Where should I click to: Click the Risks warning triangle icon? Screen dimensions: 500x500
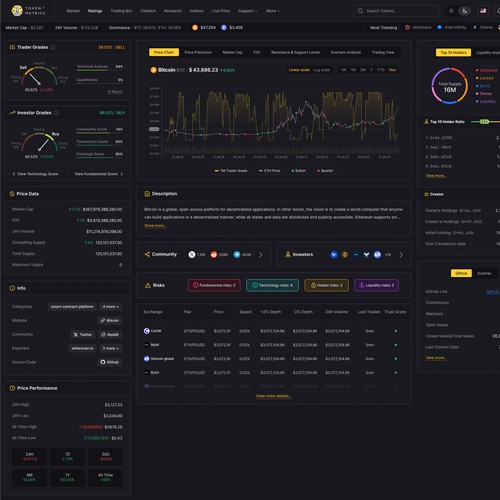point(148,285)
